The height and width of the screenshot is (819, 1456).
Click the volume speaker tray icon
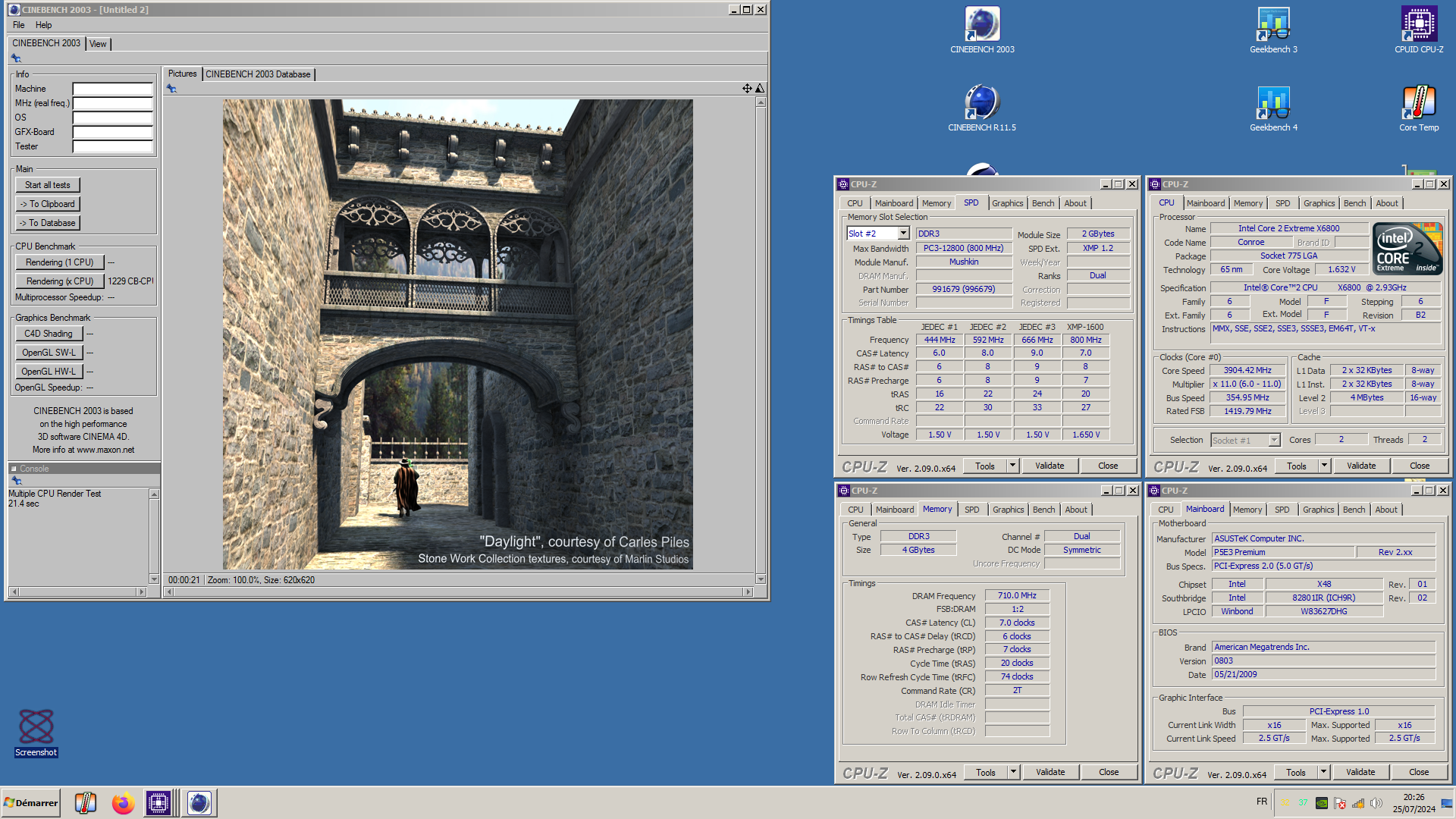click(1376, 803)
